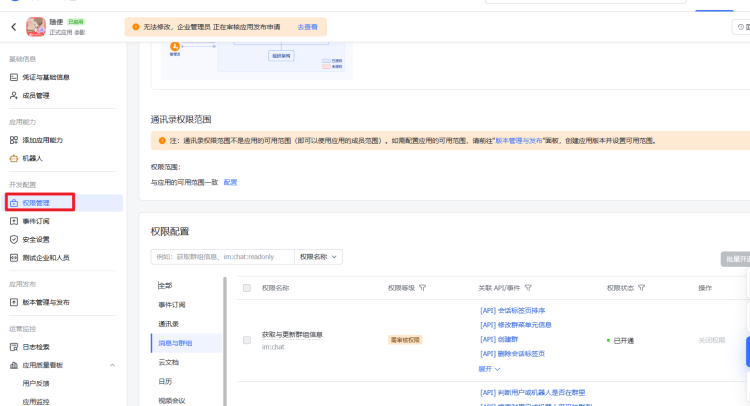
Task: Check the box for 获取与更新群组信息 row
Action: tap(247, 340)
